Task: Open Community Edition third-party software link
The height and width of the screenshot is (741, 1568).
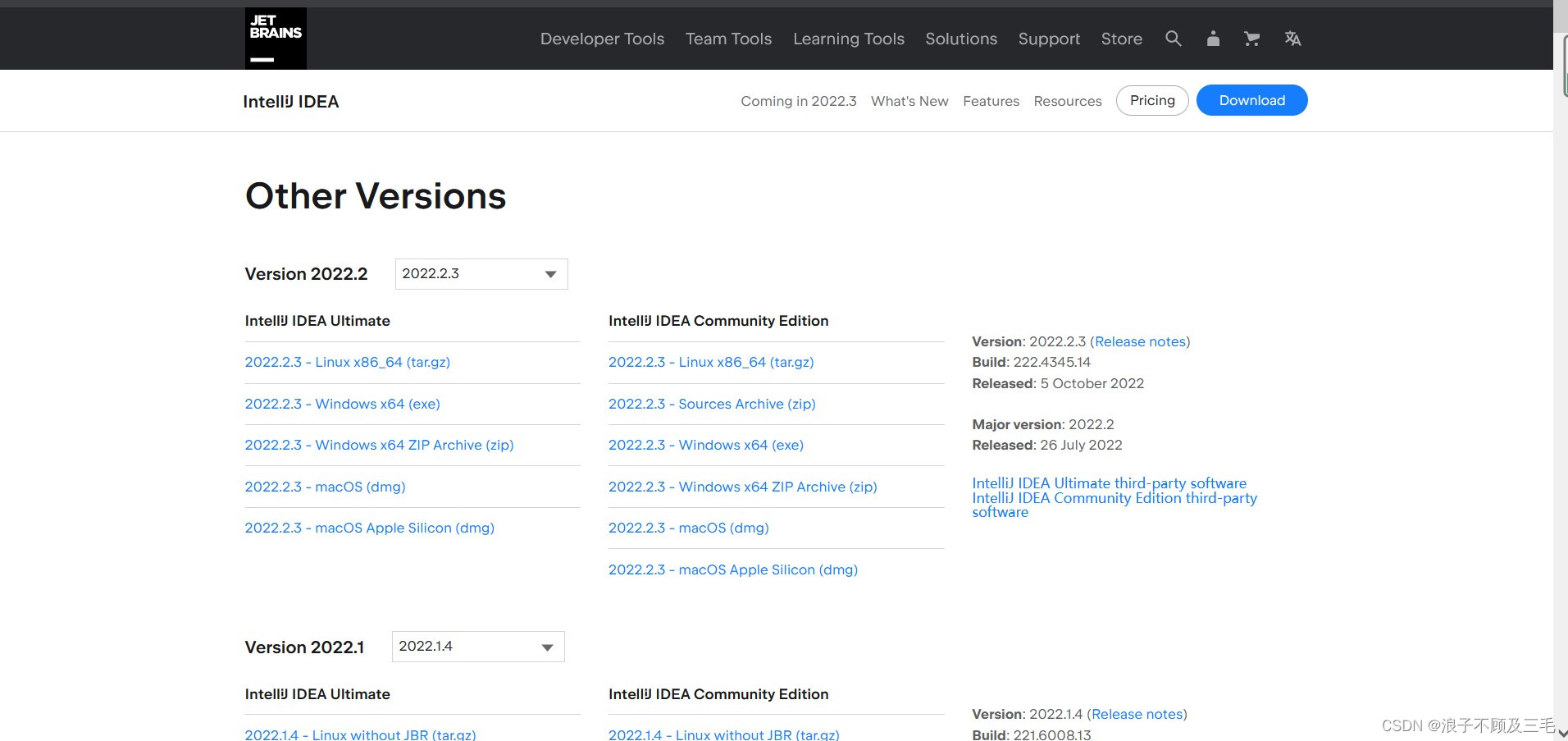Action: (1114, 505)
